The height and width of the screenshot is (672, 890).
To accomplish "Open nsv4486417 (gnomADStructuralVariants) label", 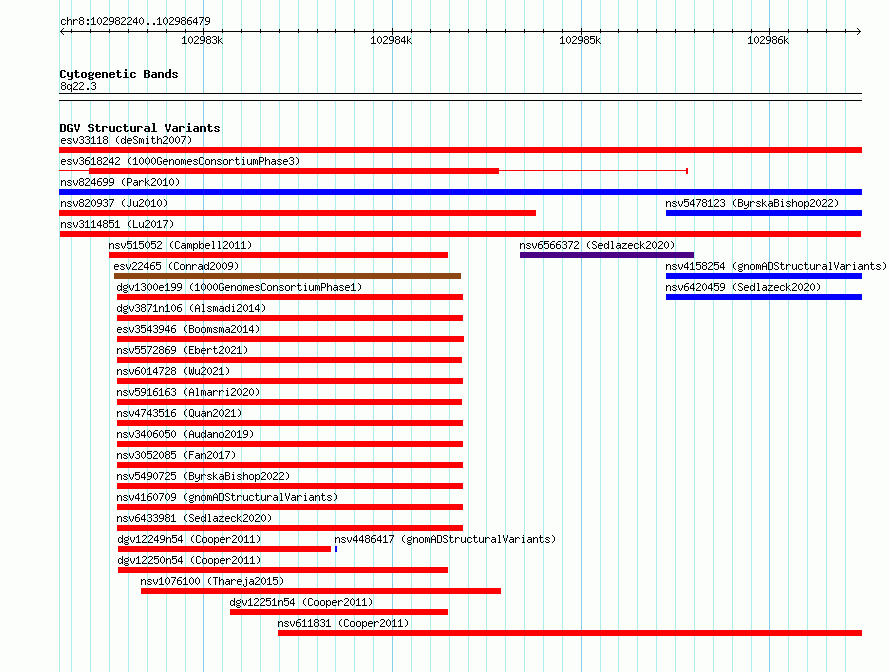I will tap(445, 539).
